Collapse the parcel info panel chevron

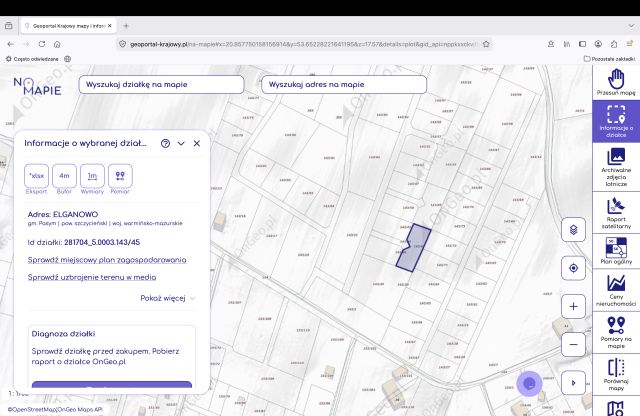click(181, 143)
